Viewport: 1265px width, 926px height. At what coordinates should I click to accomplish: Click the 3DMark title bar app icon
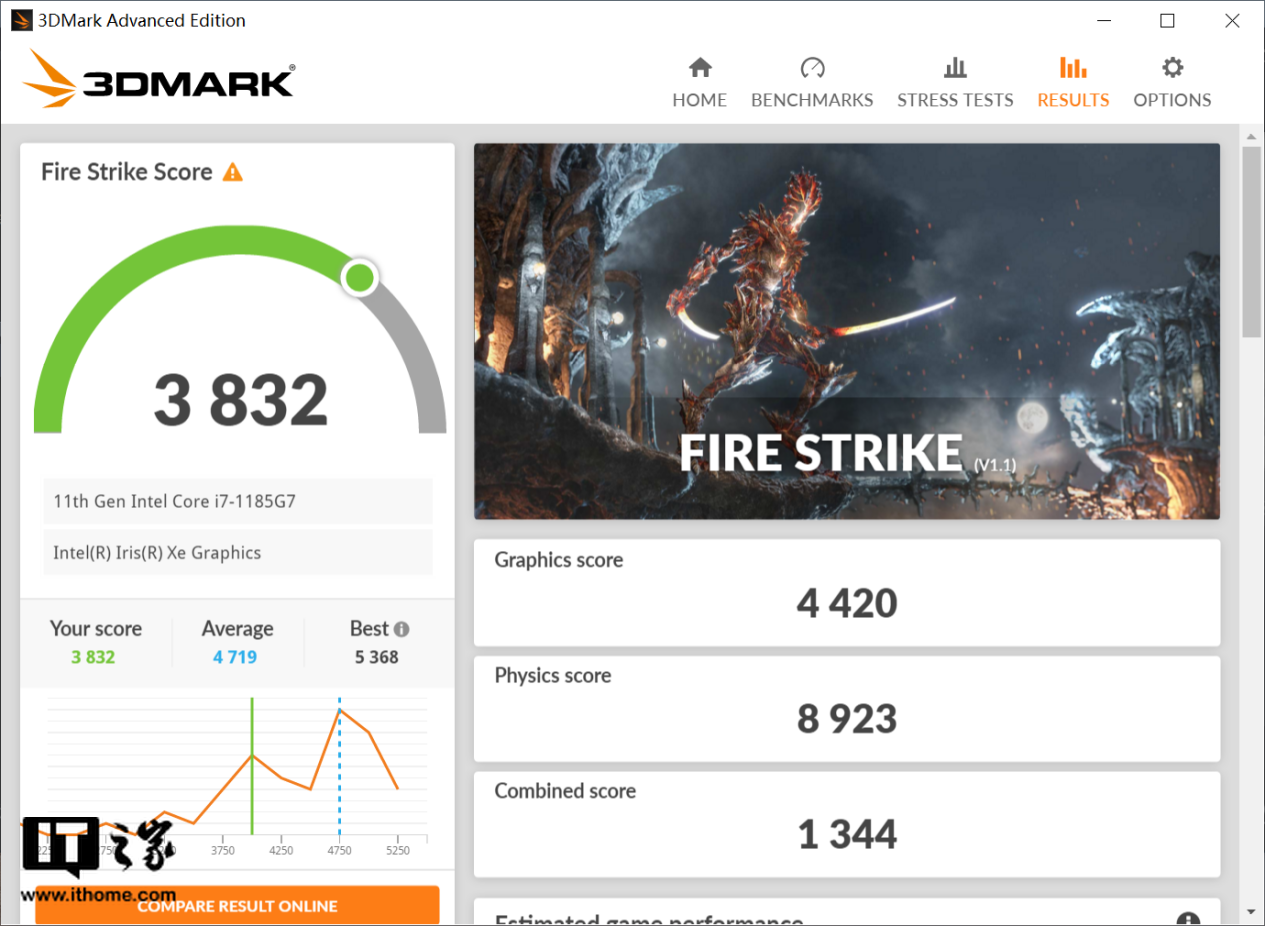click(21, 20)
